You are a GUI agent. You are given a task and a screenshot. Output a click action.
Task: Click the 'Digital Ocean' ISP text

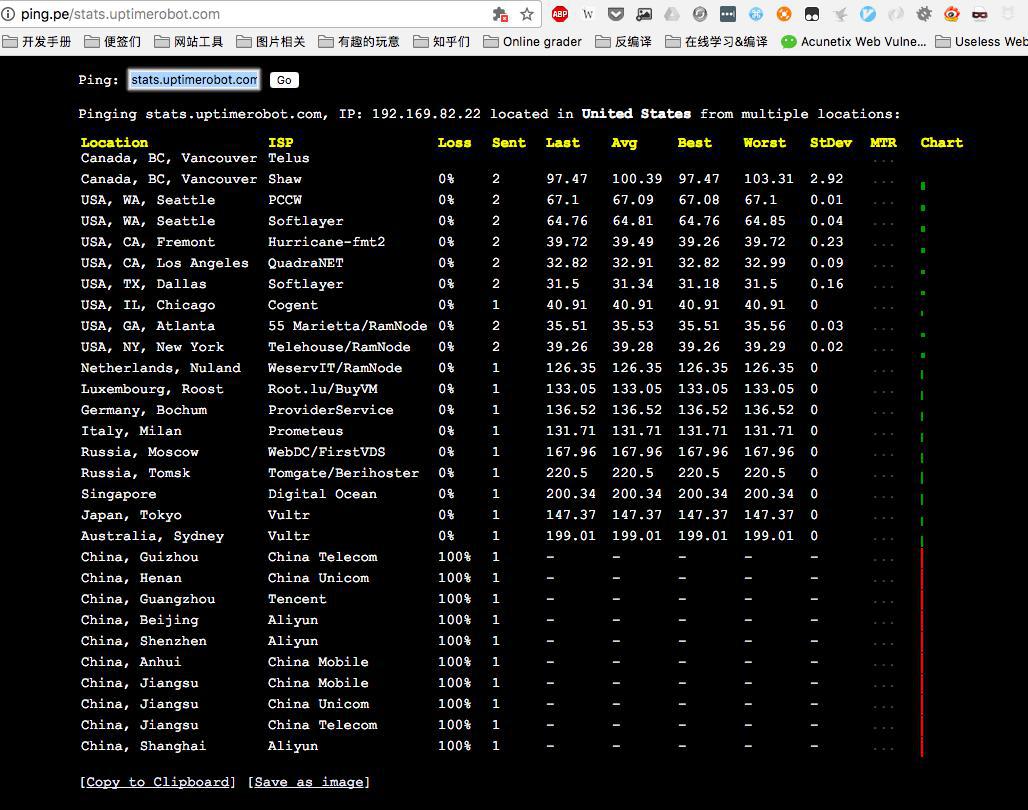pyautogui.click(x=323, y=494)
